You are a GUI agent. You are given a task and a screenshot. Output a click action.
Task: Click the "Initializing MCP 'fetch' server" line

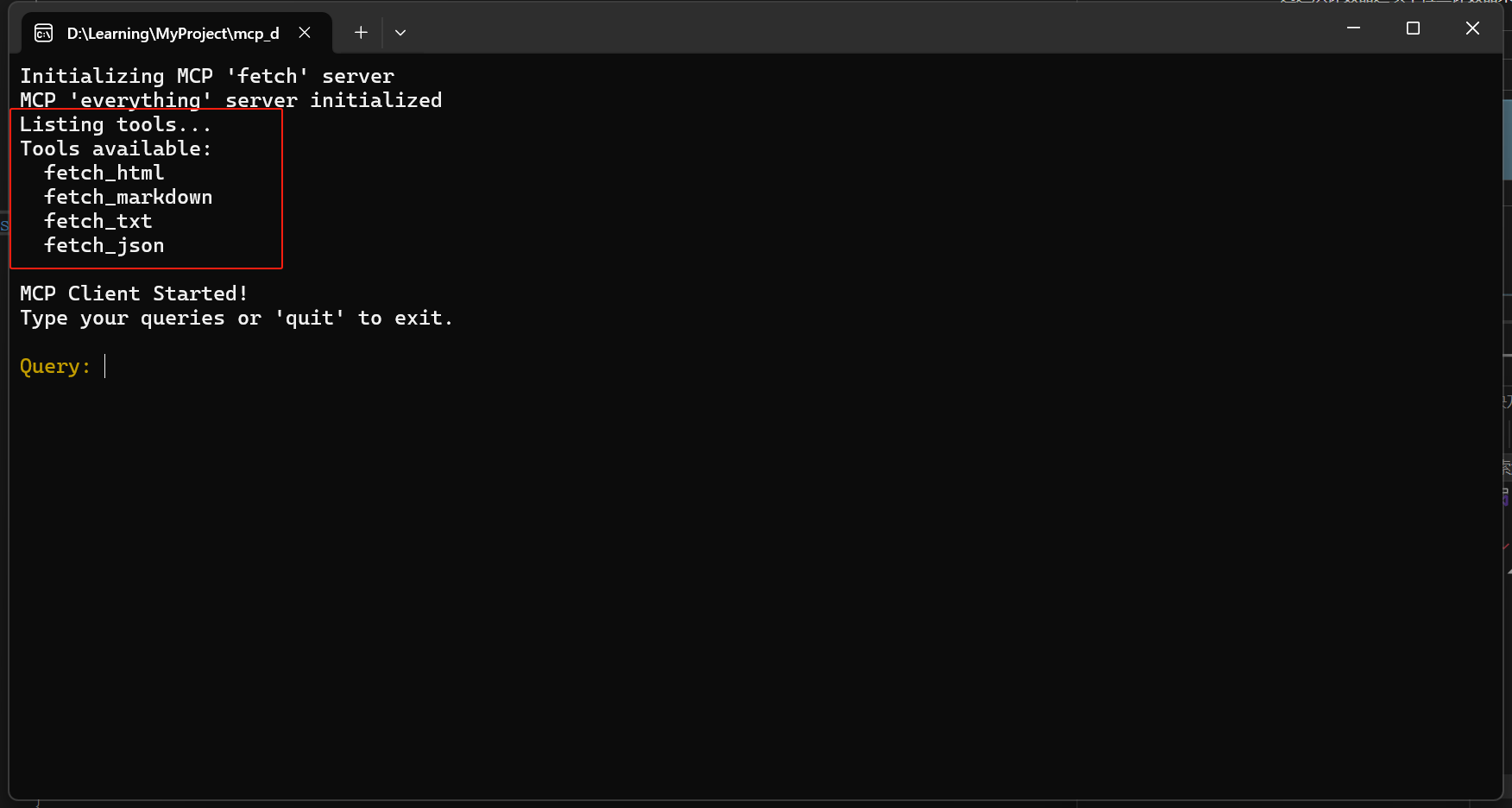pos(207,76)
